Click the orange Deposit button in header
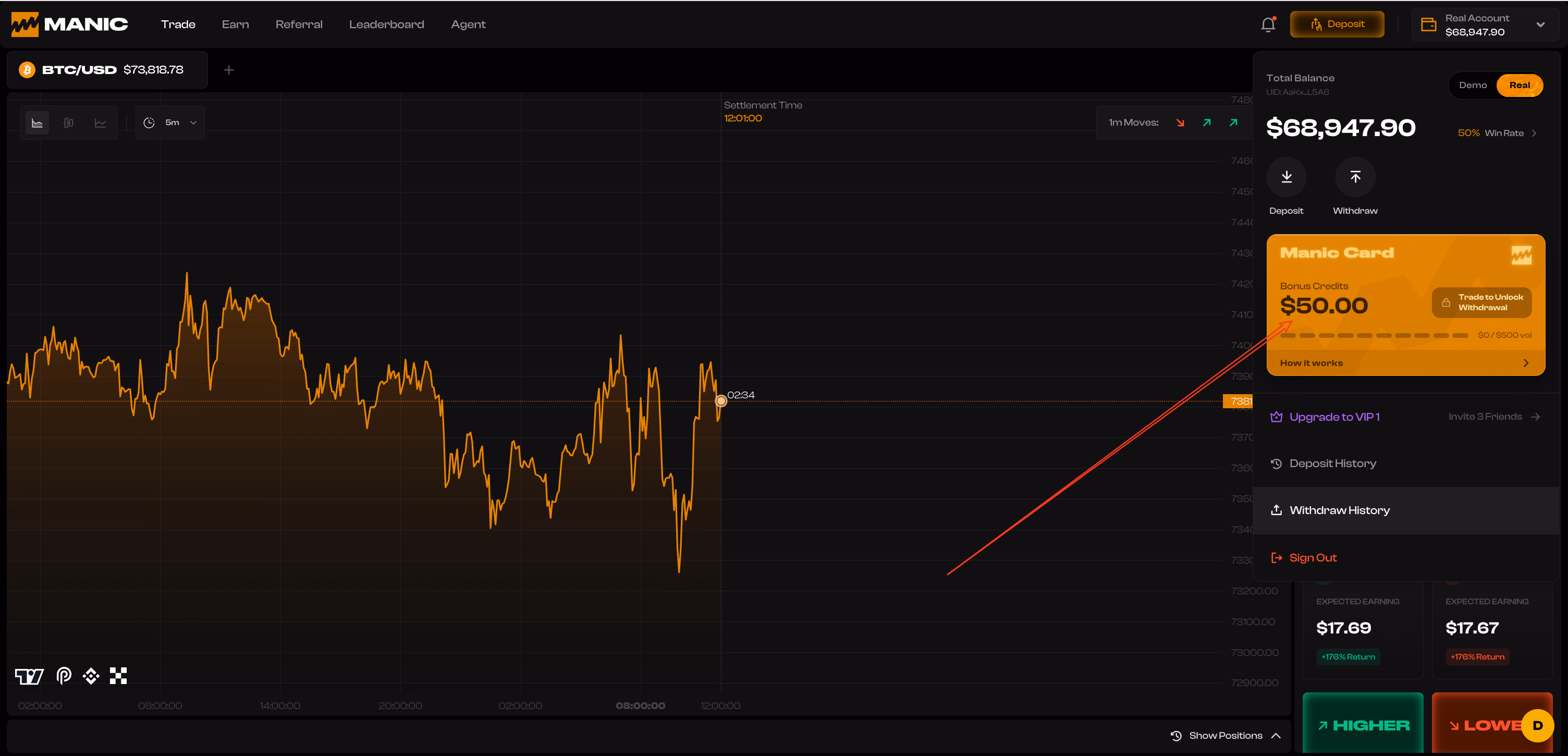The image size is (1568, 756). click(x=1337, y=25)
